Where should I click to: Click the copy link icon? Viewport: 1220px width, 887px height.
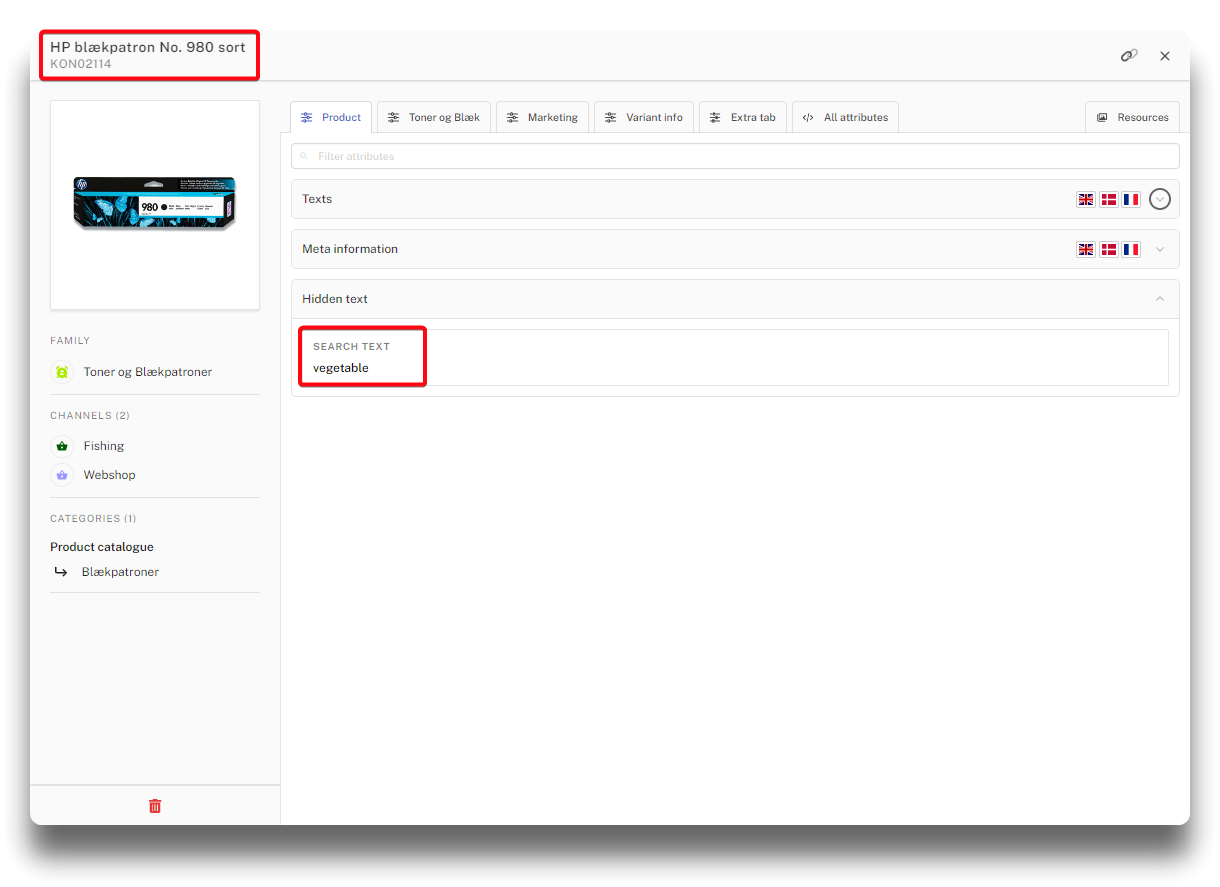point(1129,56)
